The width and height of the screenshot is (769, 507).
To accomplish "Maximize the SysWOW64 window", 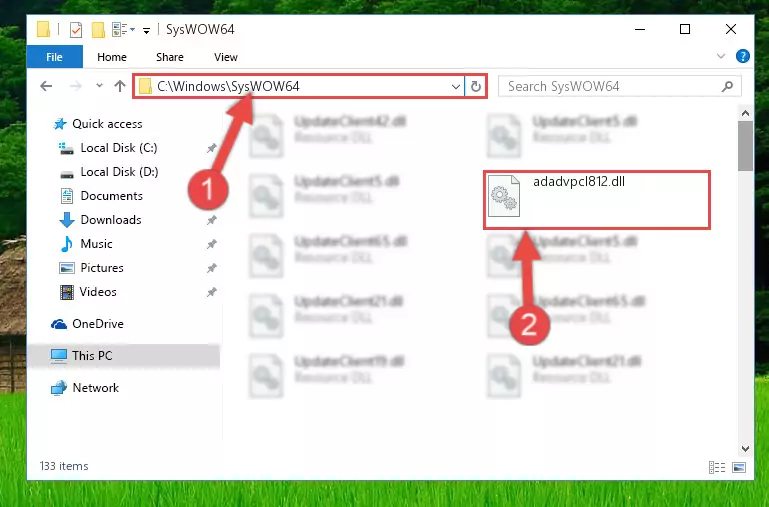I will (685, 29).
